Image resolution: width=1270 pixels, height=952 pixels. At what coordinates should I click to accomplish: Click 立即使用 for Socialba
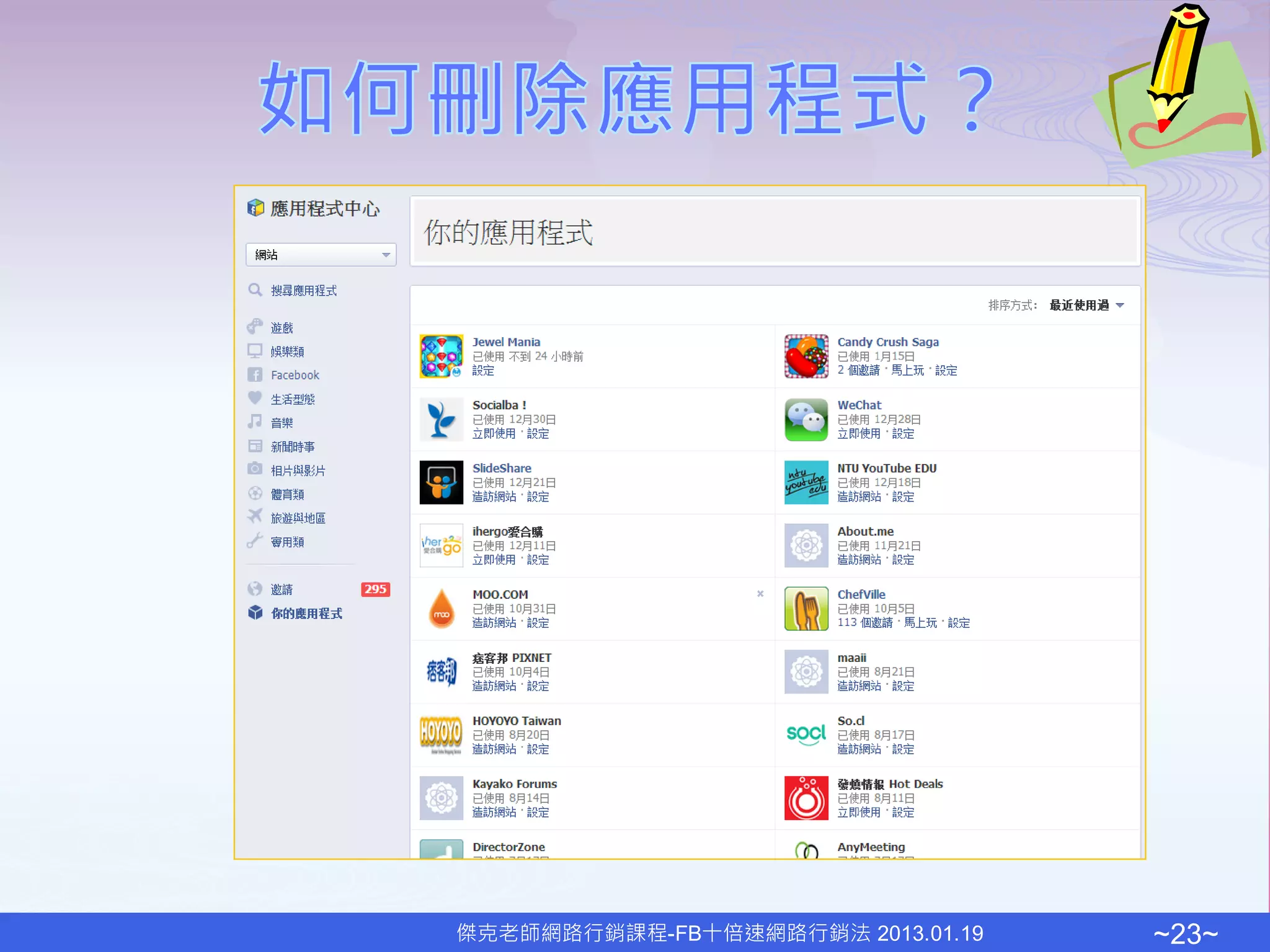[494, 434]
